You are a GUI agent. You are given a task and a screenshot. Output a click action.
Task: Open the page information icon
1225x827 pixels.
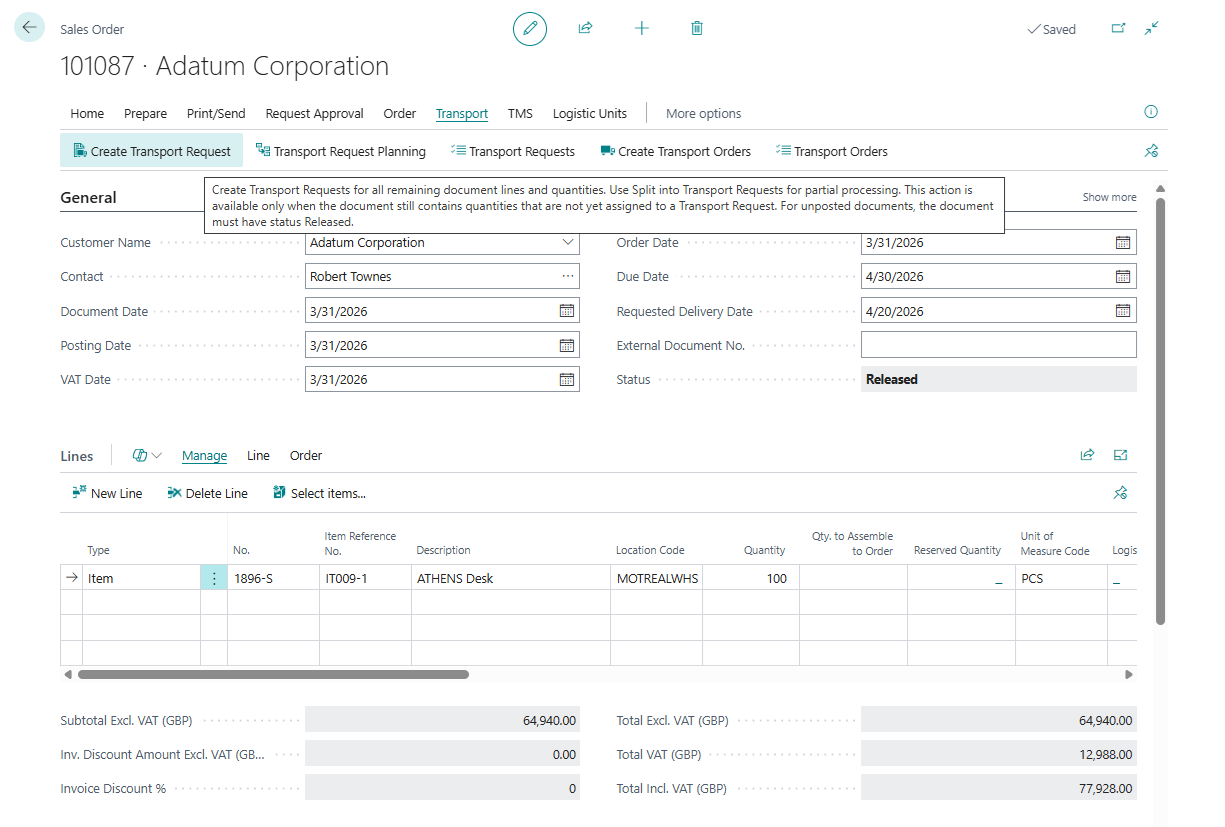[1150, 112]
